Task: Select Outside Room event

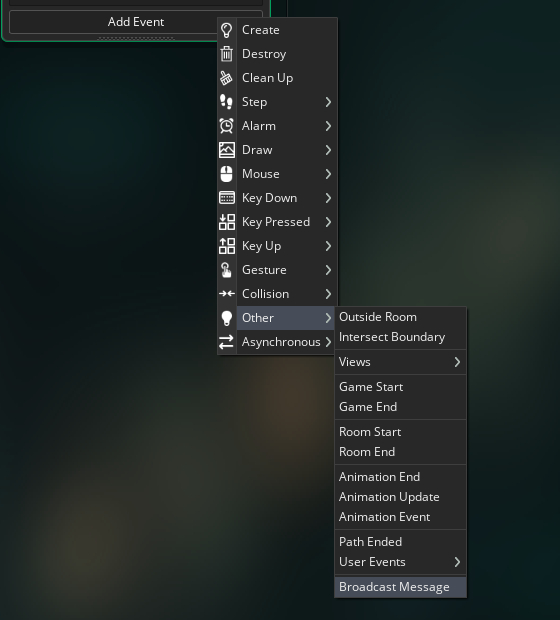Action: [x=400, y=317]
